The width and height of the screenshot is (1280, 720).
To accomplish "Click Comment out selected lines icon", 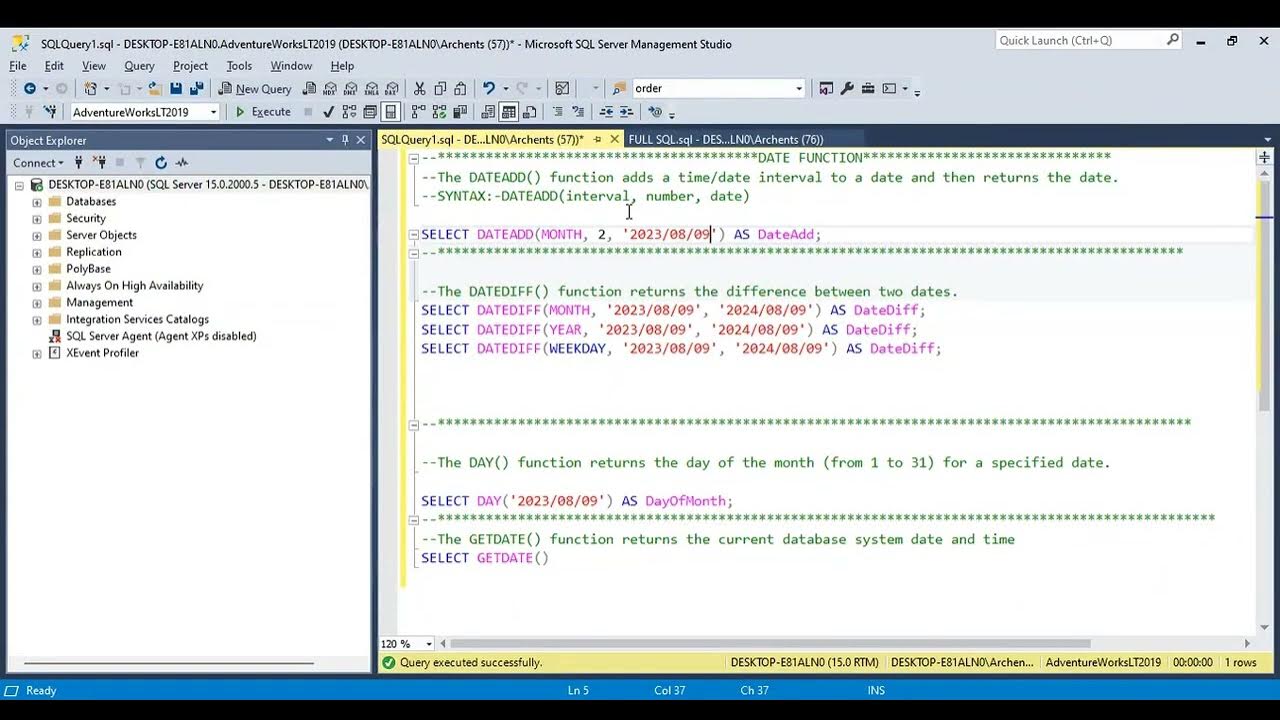I will pos(558,112).
